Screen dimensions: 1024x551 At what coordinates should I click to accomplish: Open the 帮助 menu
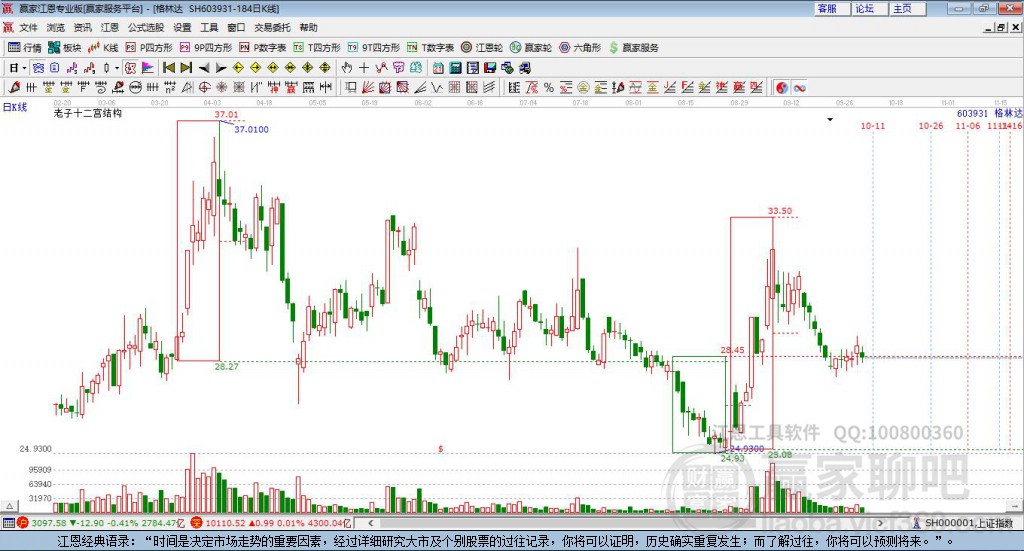tap(308, 27)
